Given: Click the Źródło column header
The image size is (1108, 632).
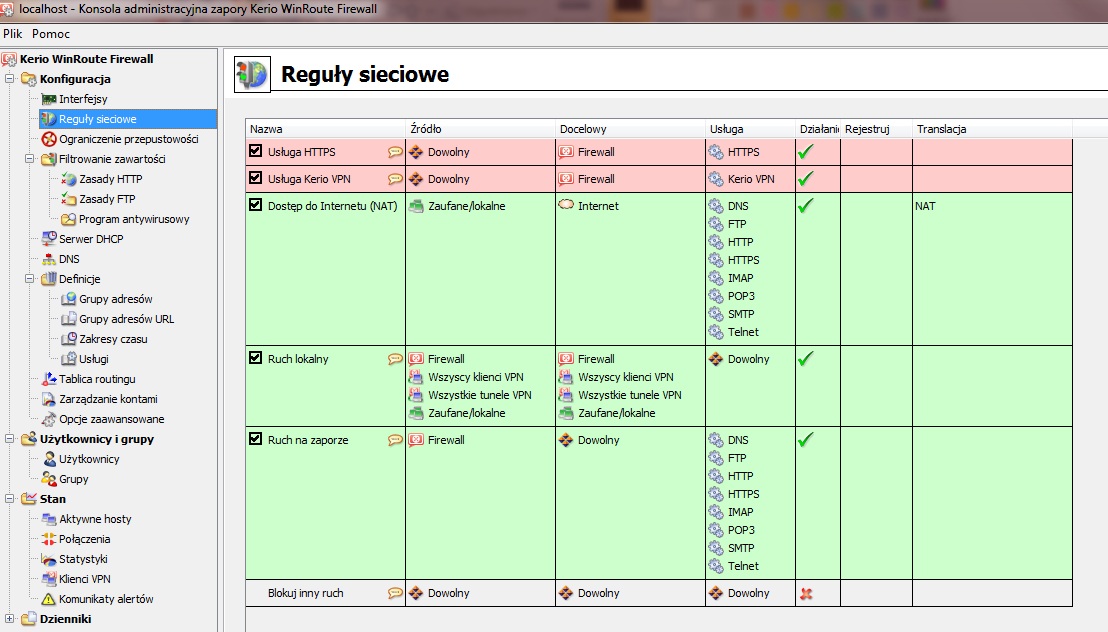Looking at the screenshot, I should [481, 129].
